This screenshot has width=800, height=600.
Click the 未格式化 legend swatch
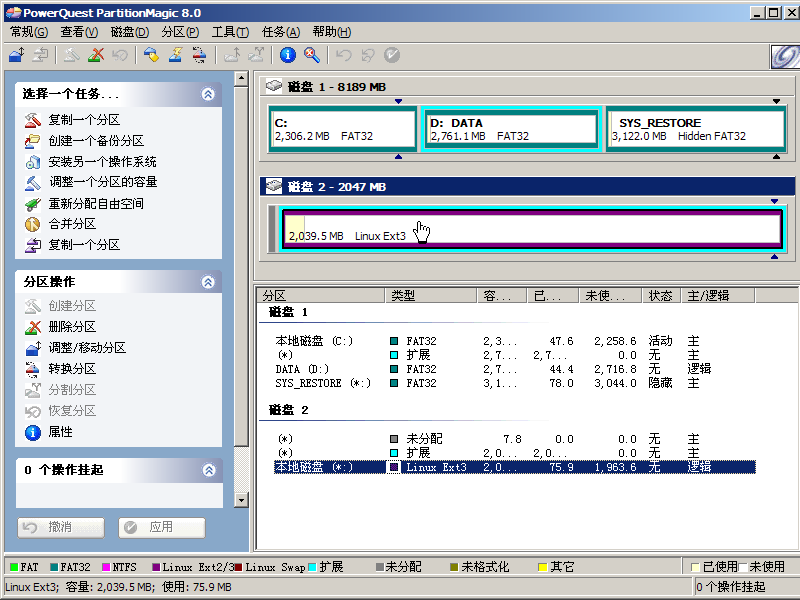click(x=454, y=567)
